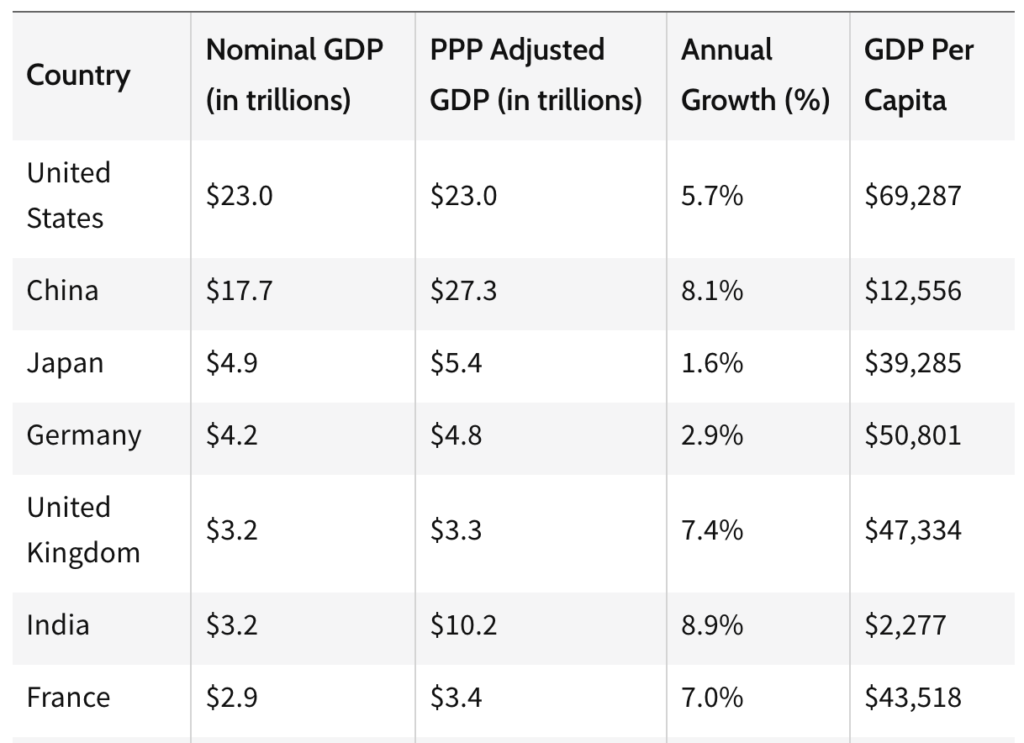
Task: Select the Japan country cell
Action: click(x=64, y=363)
